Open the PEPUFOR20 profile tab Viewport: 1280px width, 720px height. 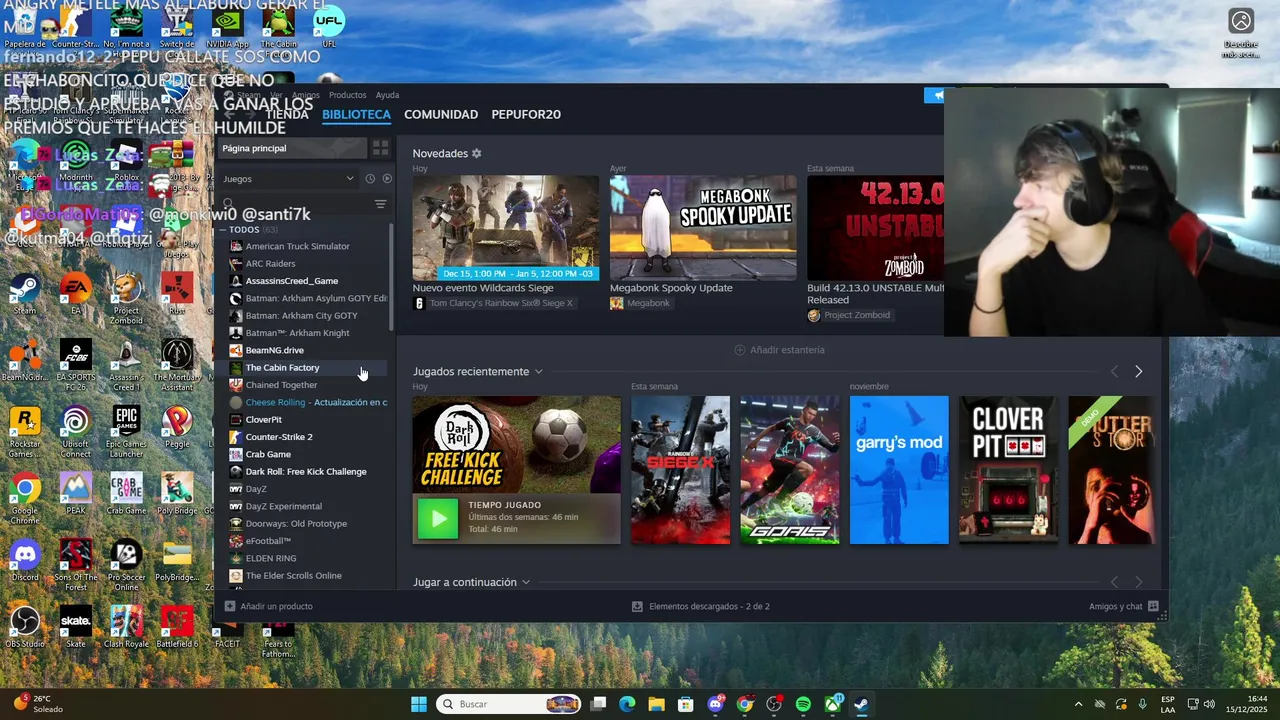tap(526, 115)
